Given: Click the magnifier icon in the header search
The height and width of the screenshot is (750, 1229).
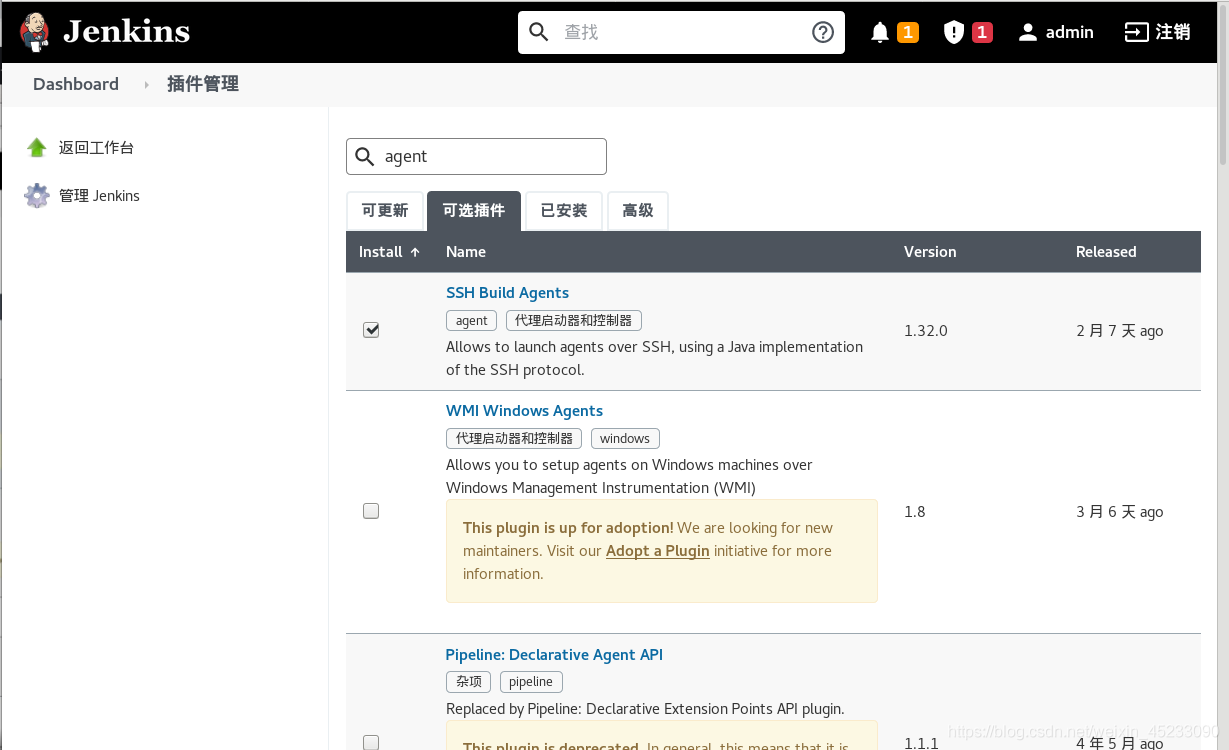Looking at the screenshot, I should click(x=539, y=32).
